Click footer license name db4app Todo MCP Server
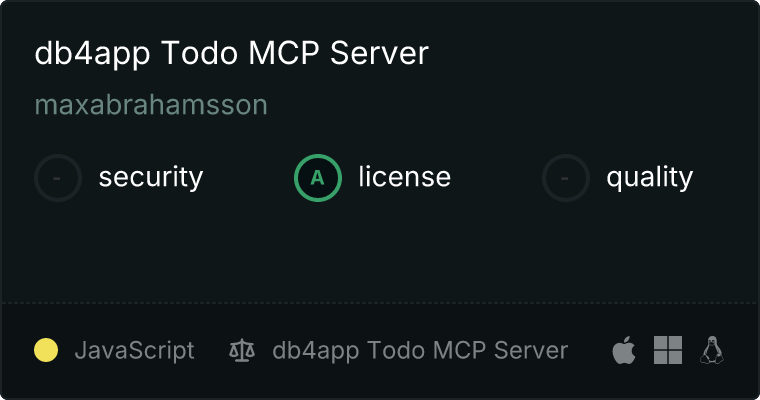Image resolution: width=760 pixels, height=400 pixels. pos(420,350)
